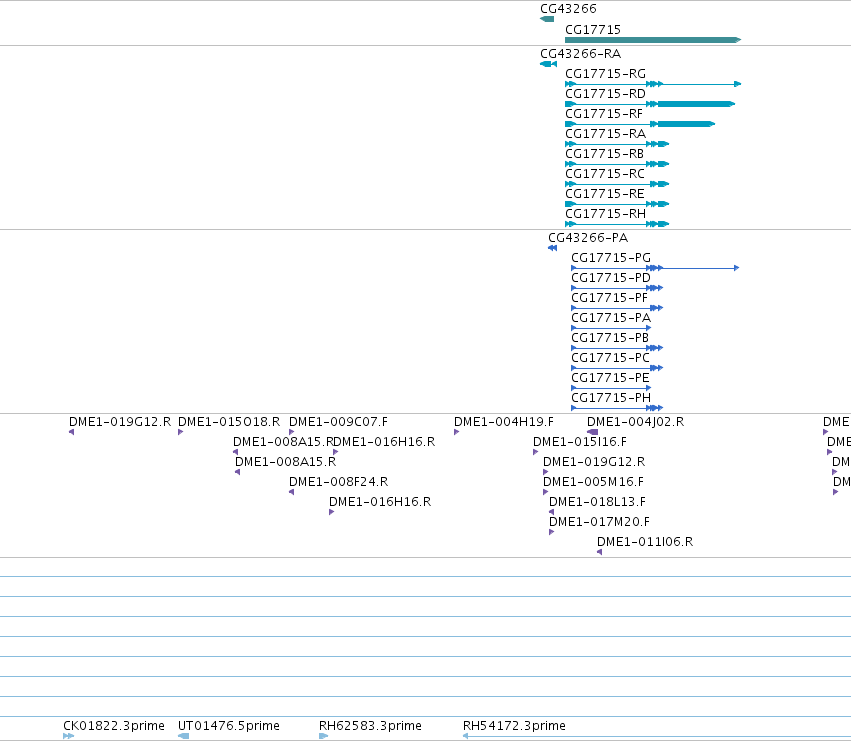The width and height of the screenshot is (851, 741).
Task: Select the CG17715-RH transcript label
Action: coord(605,214)
